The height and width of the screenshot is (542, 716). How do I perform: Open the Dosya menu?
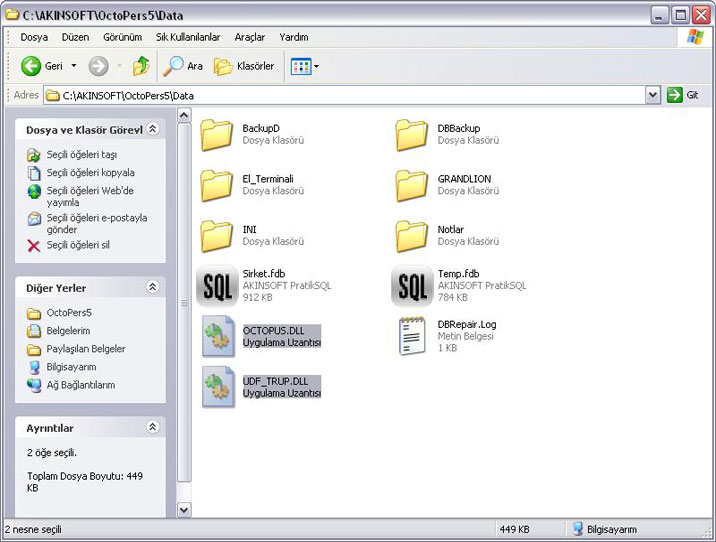(34, 37)
